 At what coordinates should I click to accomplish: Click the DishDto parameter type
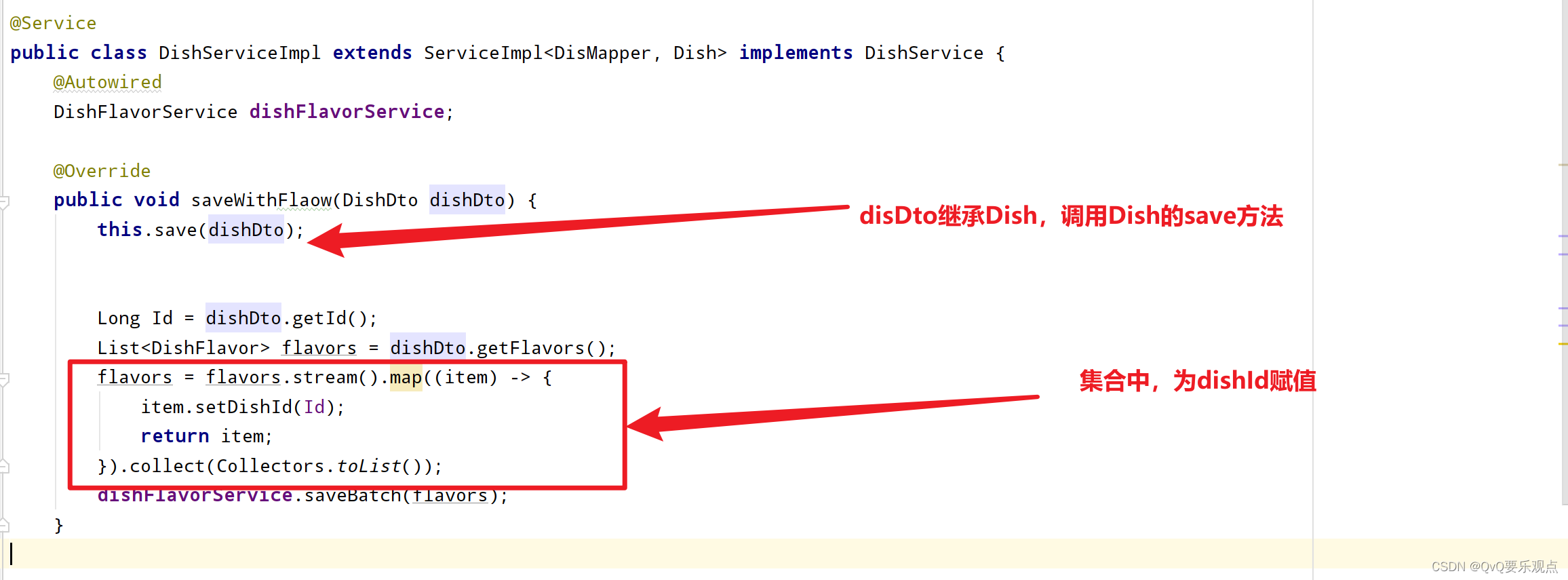[x=379, y=200]
